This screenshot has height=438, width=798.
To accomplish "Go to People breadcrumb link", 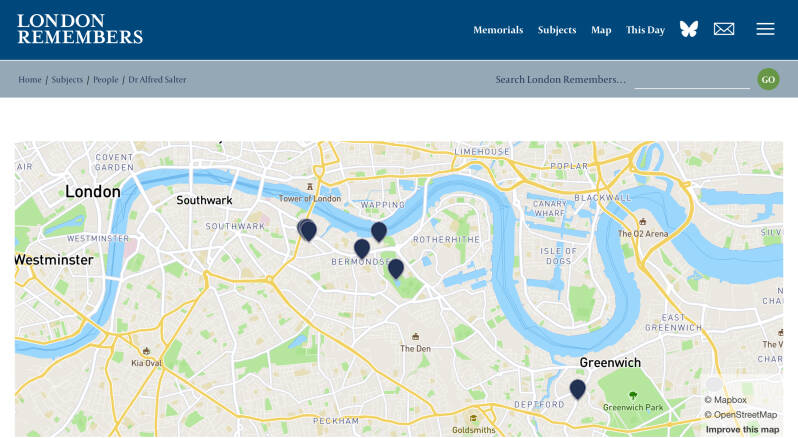I will tap(105, 79).
